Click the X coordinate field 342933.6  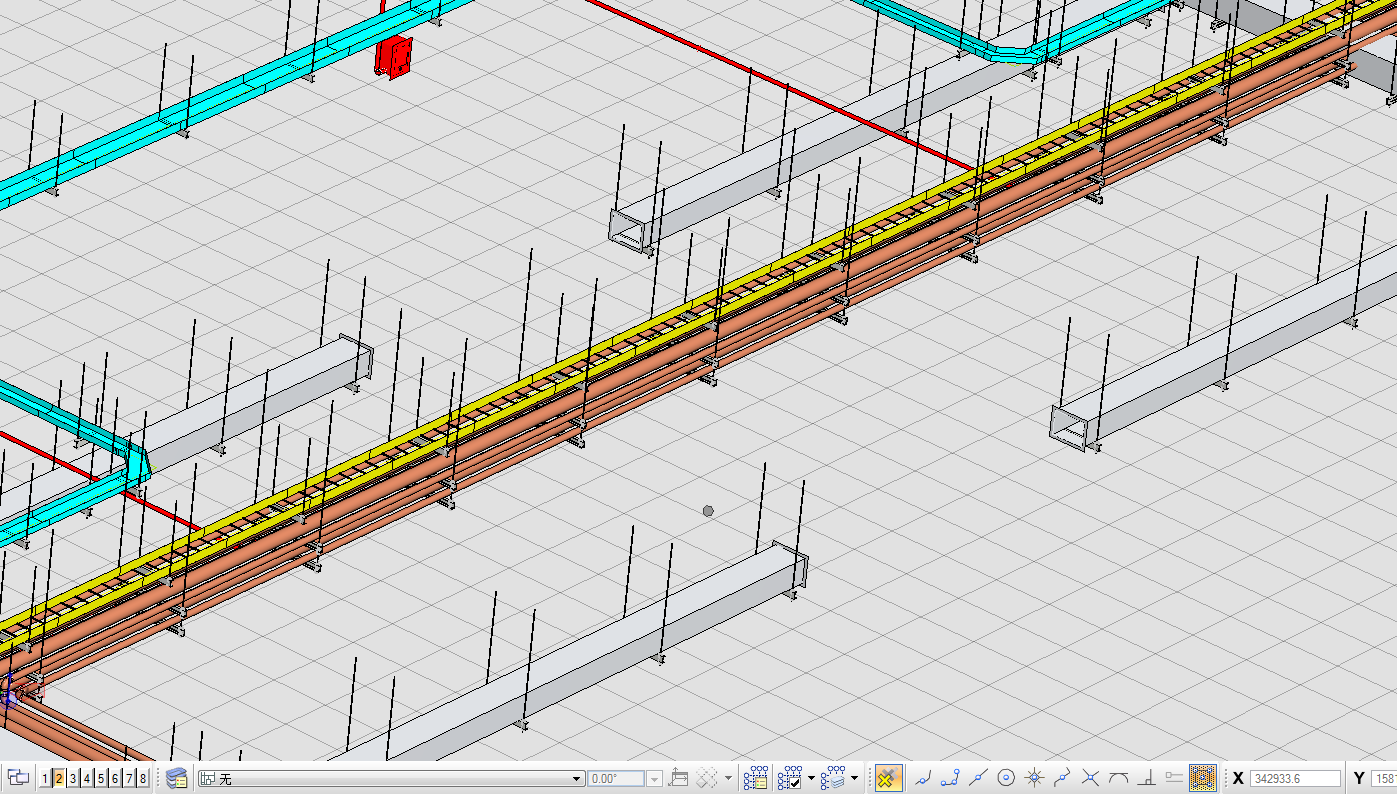click(x=1295, y=778)
